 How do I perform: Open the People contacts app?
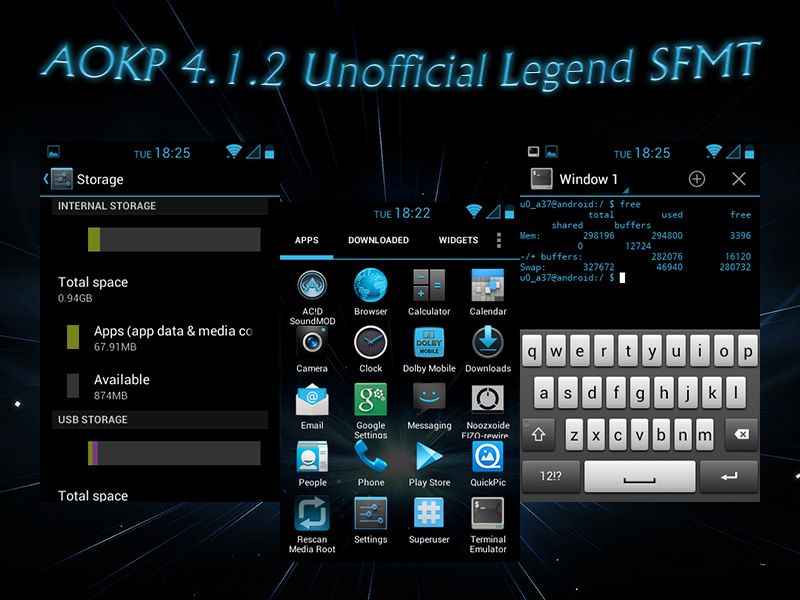312,464
